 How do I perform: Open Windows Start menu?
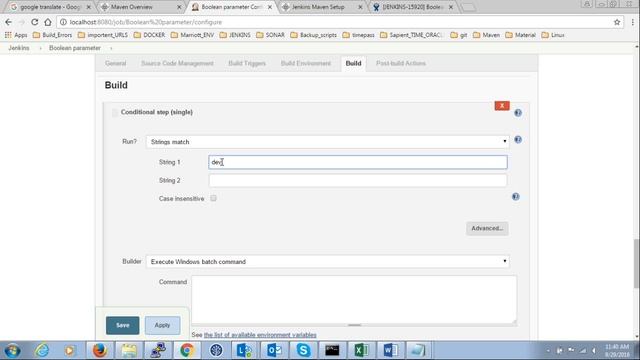coord(12,350)
